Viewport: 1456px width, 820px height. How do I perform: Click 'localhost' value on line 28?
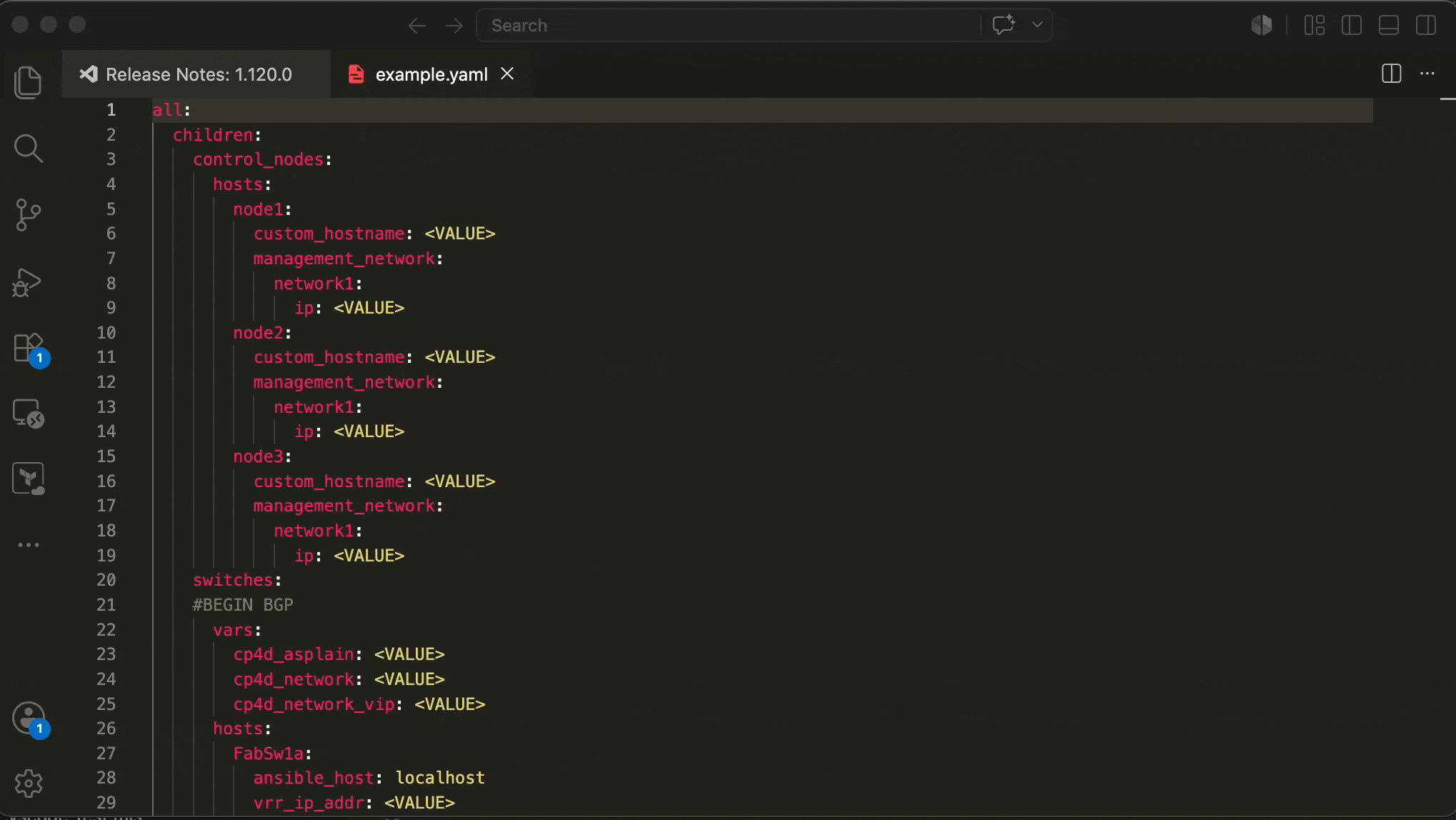coord(440,778)
